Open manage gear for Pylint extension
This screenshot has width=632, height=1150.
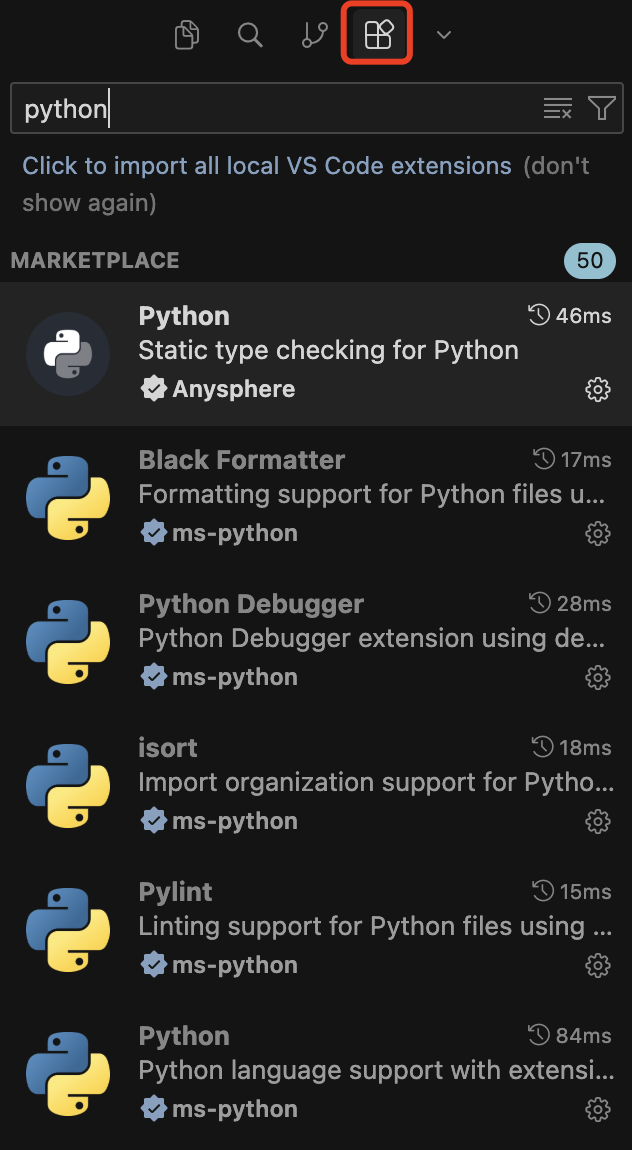pyautogui.click(x=598, y=964)
